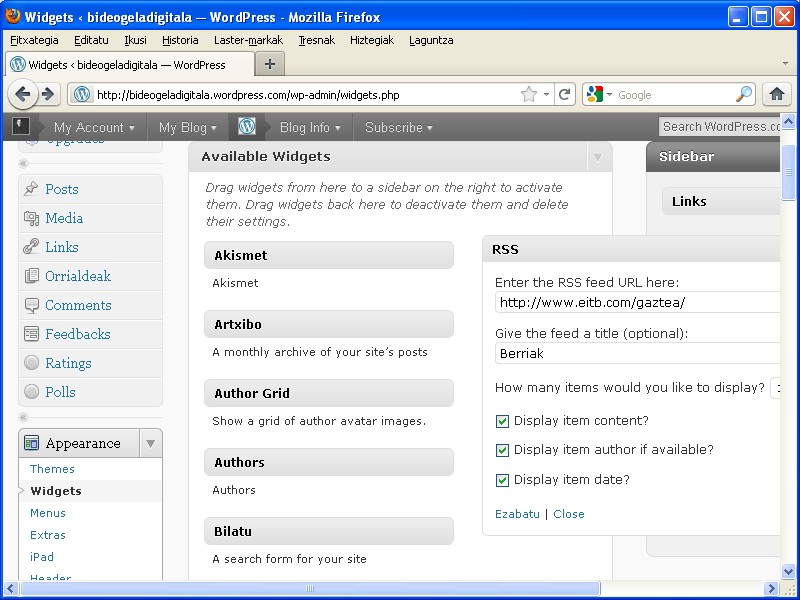Click the Appearance menu icon
Viewport: 800px width, 600px height.
(31, 443)
